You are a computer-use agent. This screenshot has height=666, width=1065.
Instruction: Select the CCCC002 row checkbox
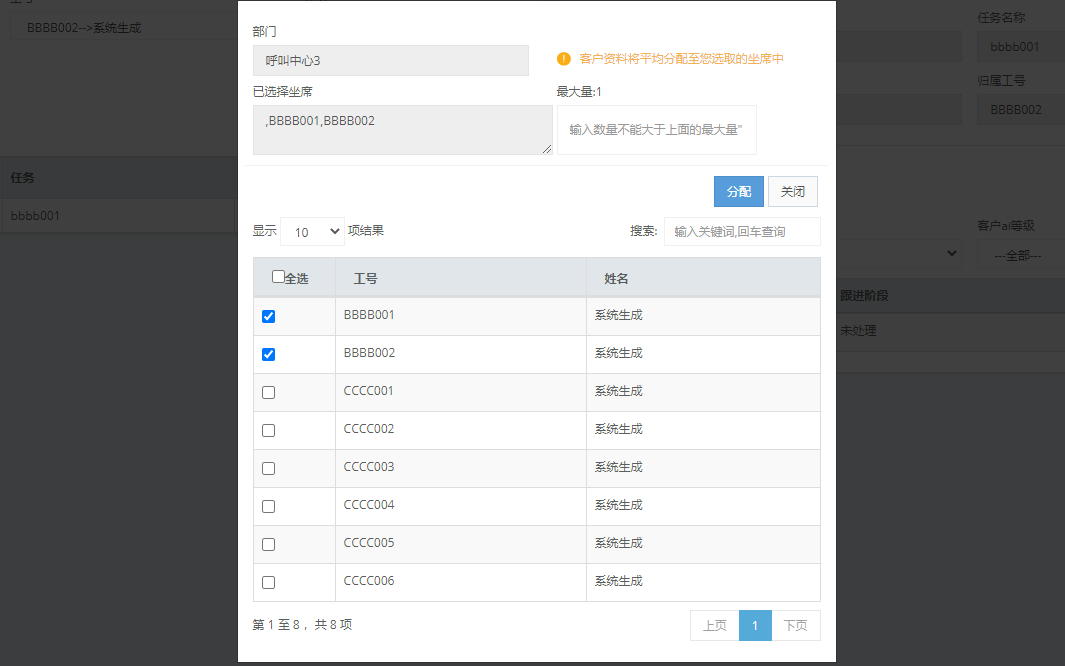(x=268, y=430)
